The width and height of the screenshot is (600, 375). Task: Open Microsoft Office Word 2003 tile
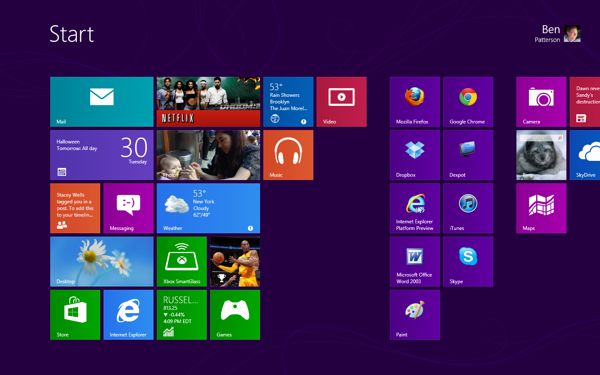415,261
